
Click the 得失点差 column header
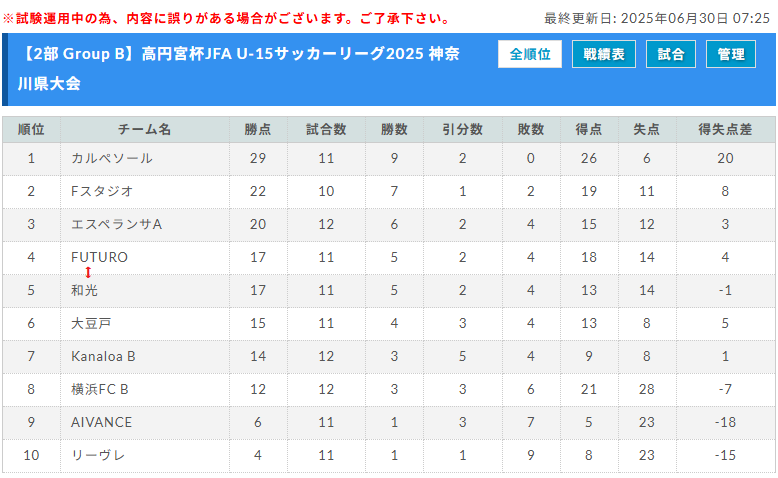pyautogui.click(x=725, y=129)
